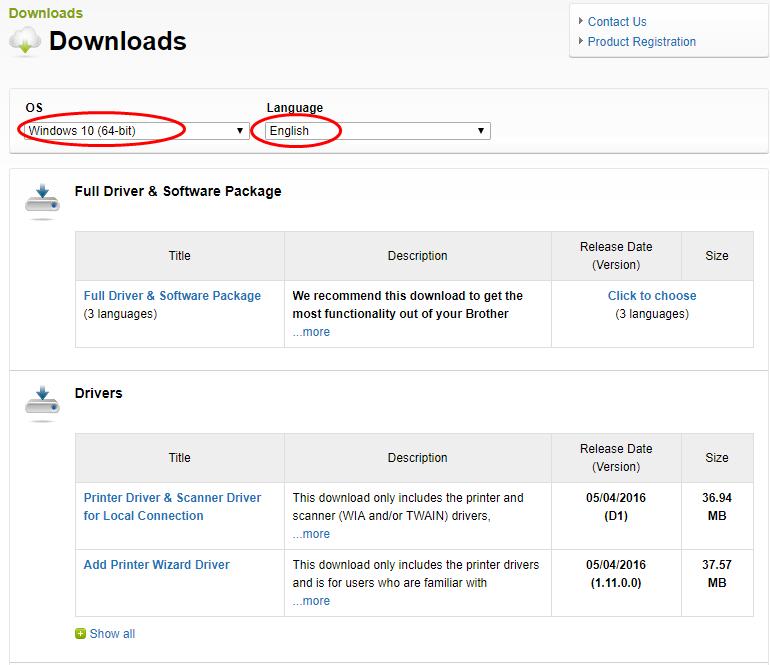Click the arrow bullet next to Contact Us
Image resolution: width=770 pixels, height=665 pixels.
tap(581, 22)
